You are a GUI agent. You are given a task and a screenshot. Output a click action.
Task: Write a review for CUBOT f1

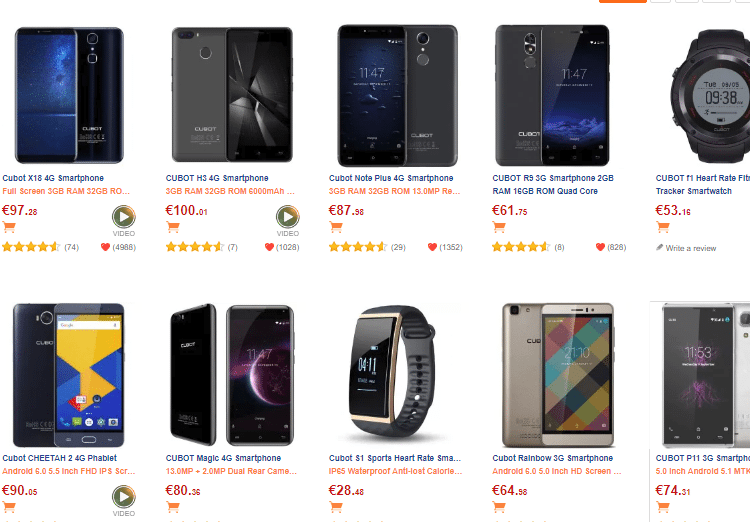[x=690, y=248]
